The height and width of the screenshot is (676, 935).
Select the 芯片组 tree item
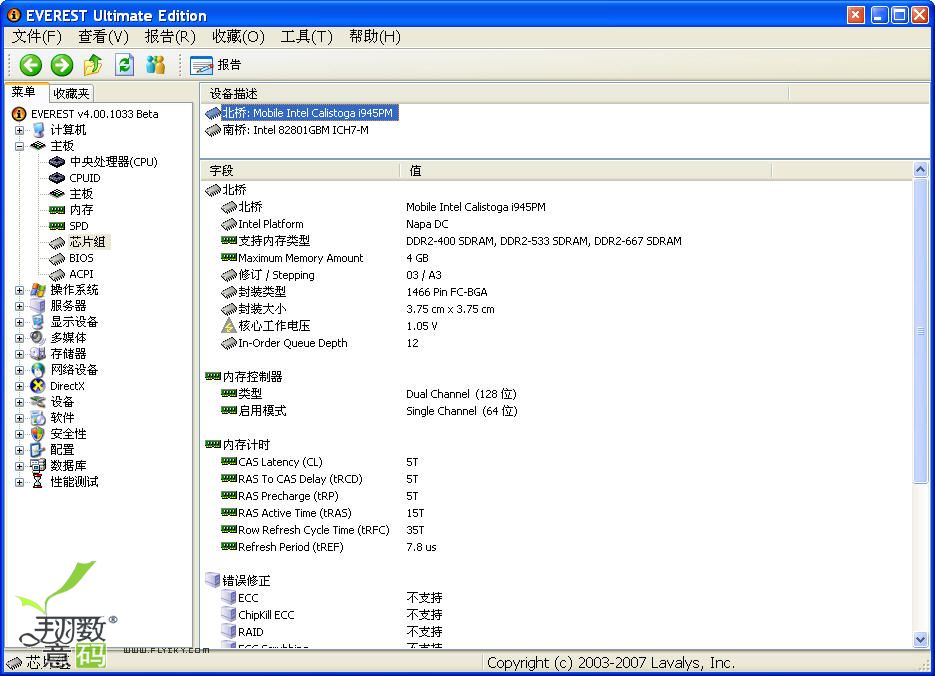87,242
